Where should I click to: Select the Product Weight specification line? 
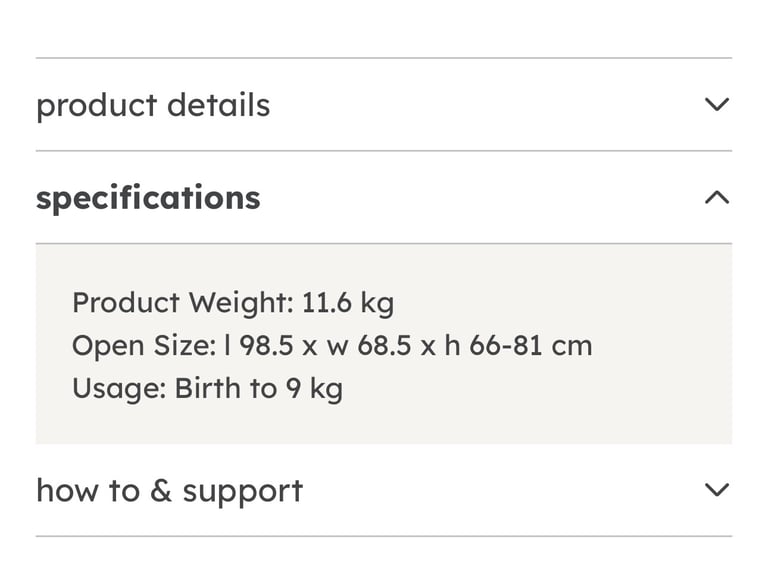click(233, 303)
